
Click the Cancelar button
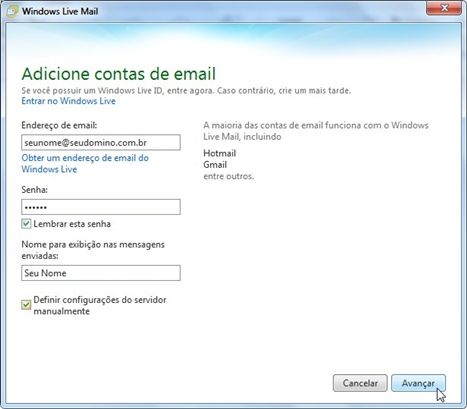(360, 383)
